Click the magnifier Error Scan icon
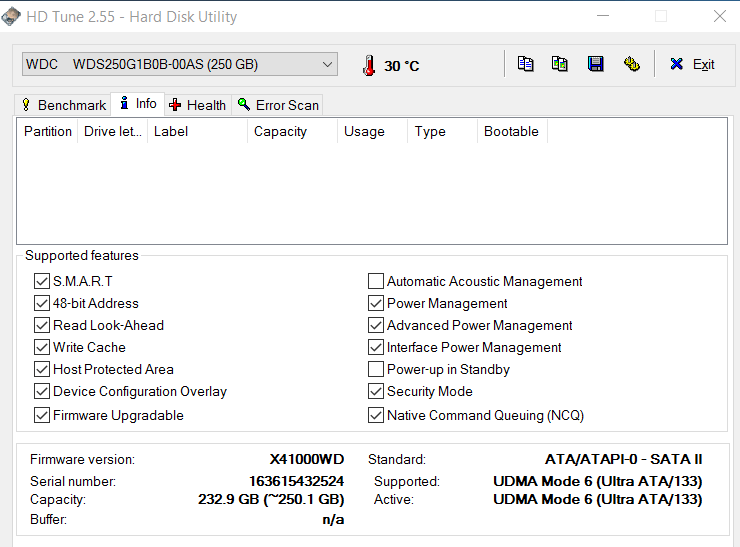 244,104
